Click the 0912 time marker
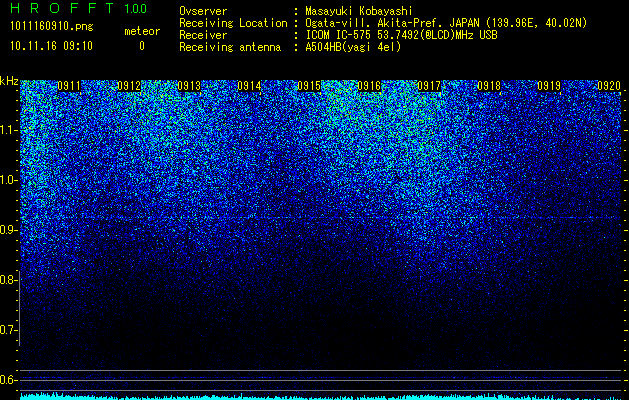The height and width of the screenshot is (400, 629). 129,86
